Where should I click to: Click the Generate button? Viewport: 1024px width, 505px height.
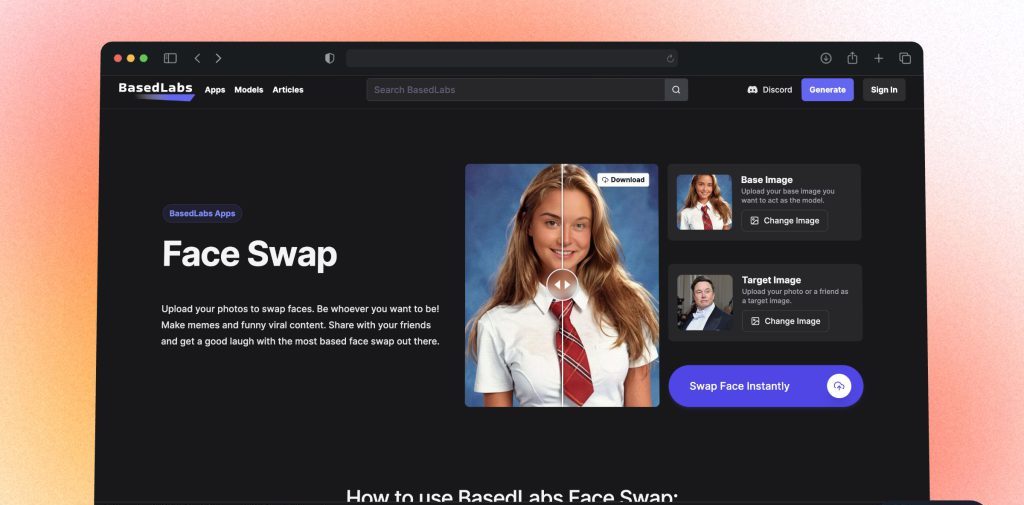(x=827, y=90)
